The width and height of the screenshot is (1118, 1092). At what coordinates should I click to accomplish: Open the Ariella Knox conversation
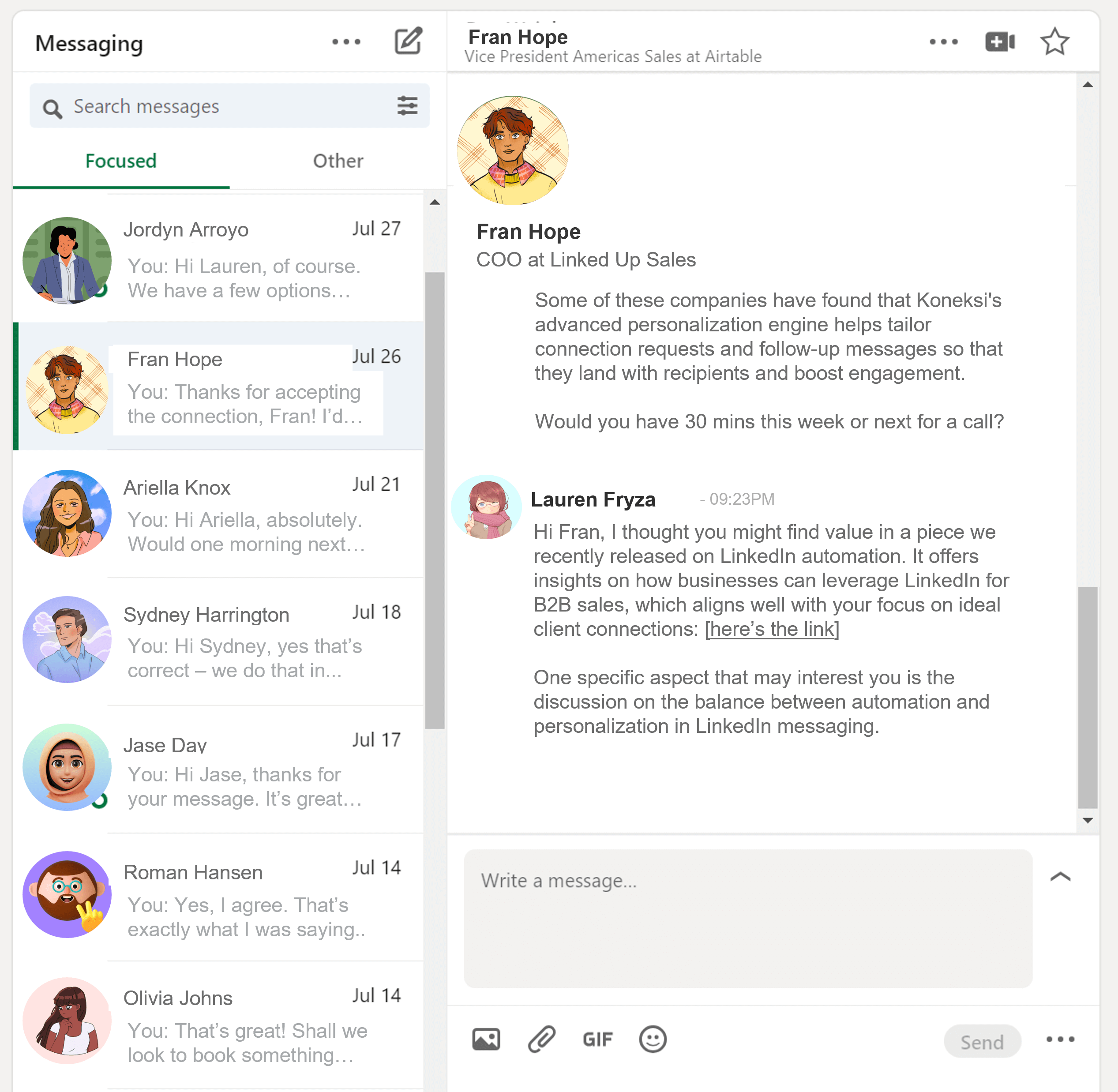pyautogui.click(x=218, y=514)
